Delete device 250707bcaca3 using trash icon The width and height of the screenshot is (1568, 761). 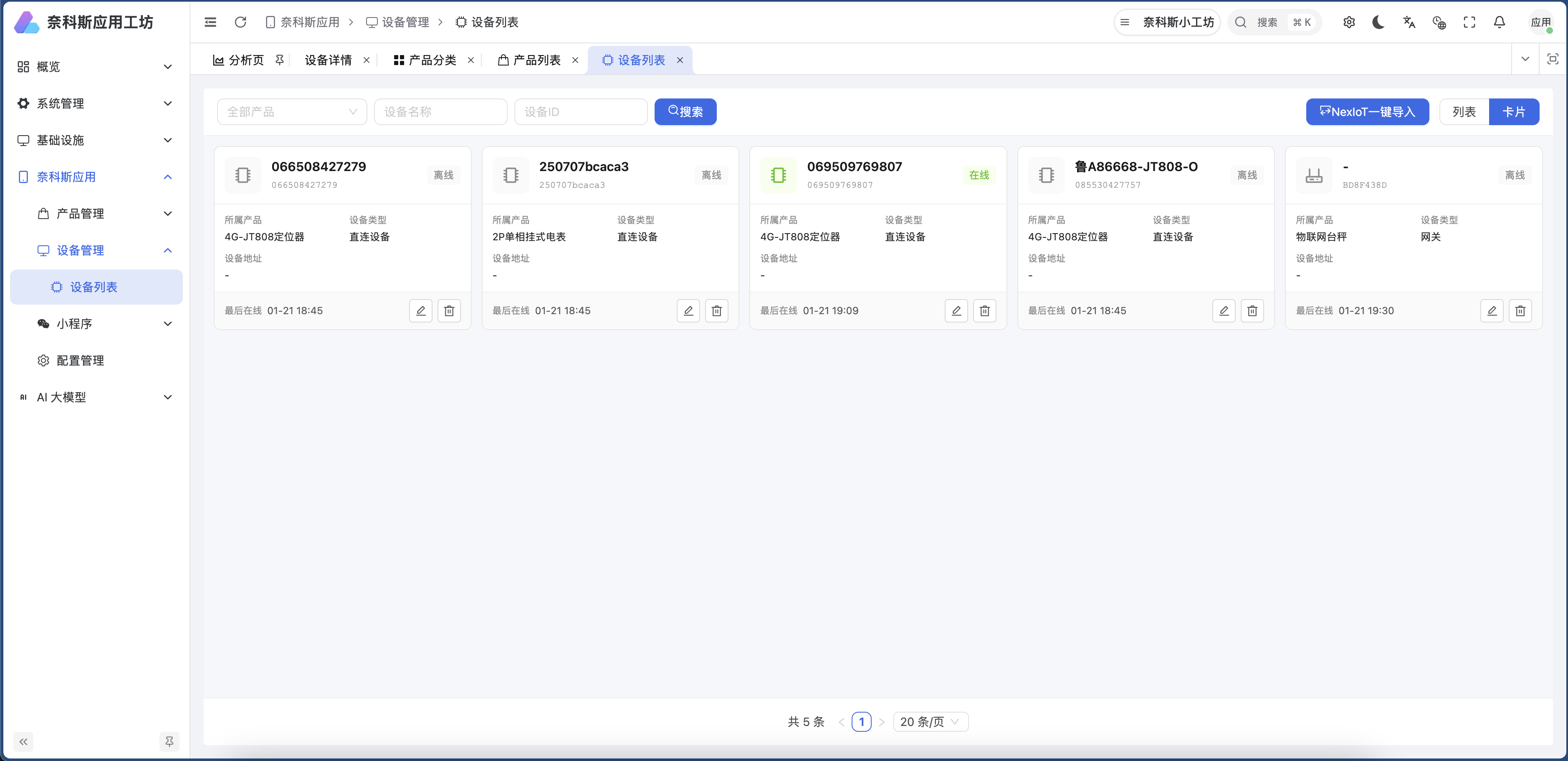pos(716,311)
